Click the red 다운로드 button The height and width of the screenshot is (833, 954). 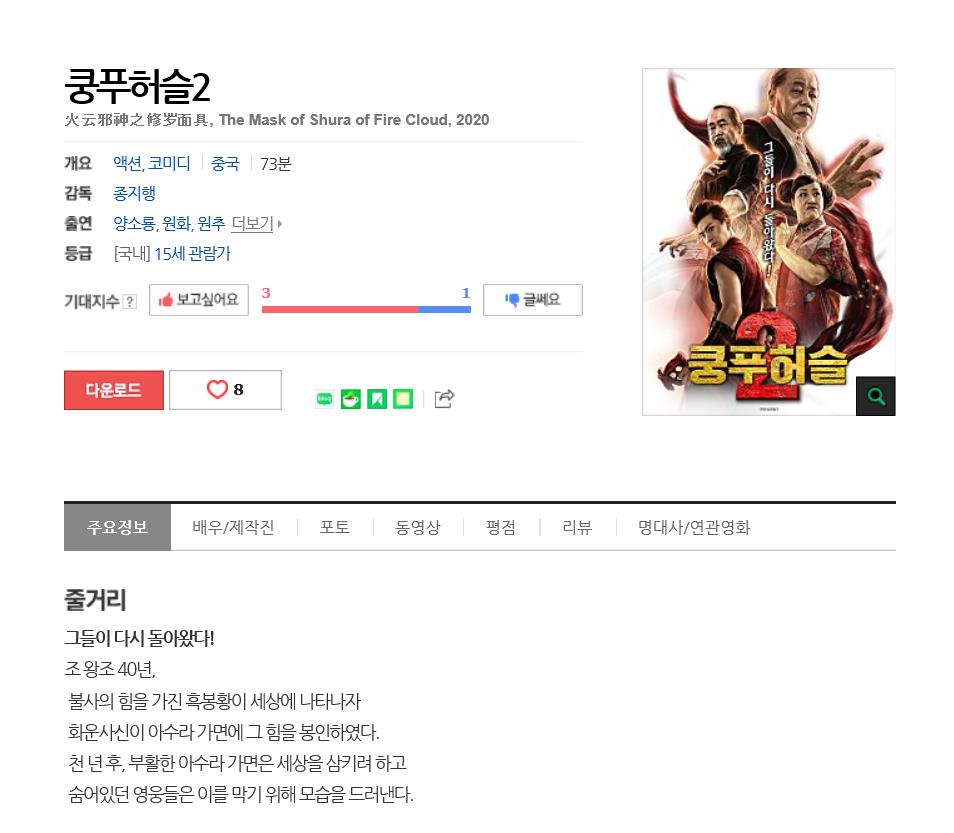tap(114, 390)
